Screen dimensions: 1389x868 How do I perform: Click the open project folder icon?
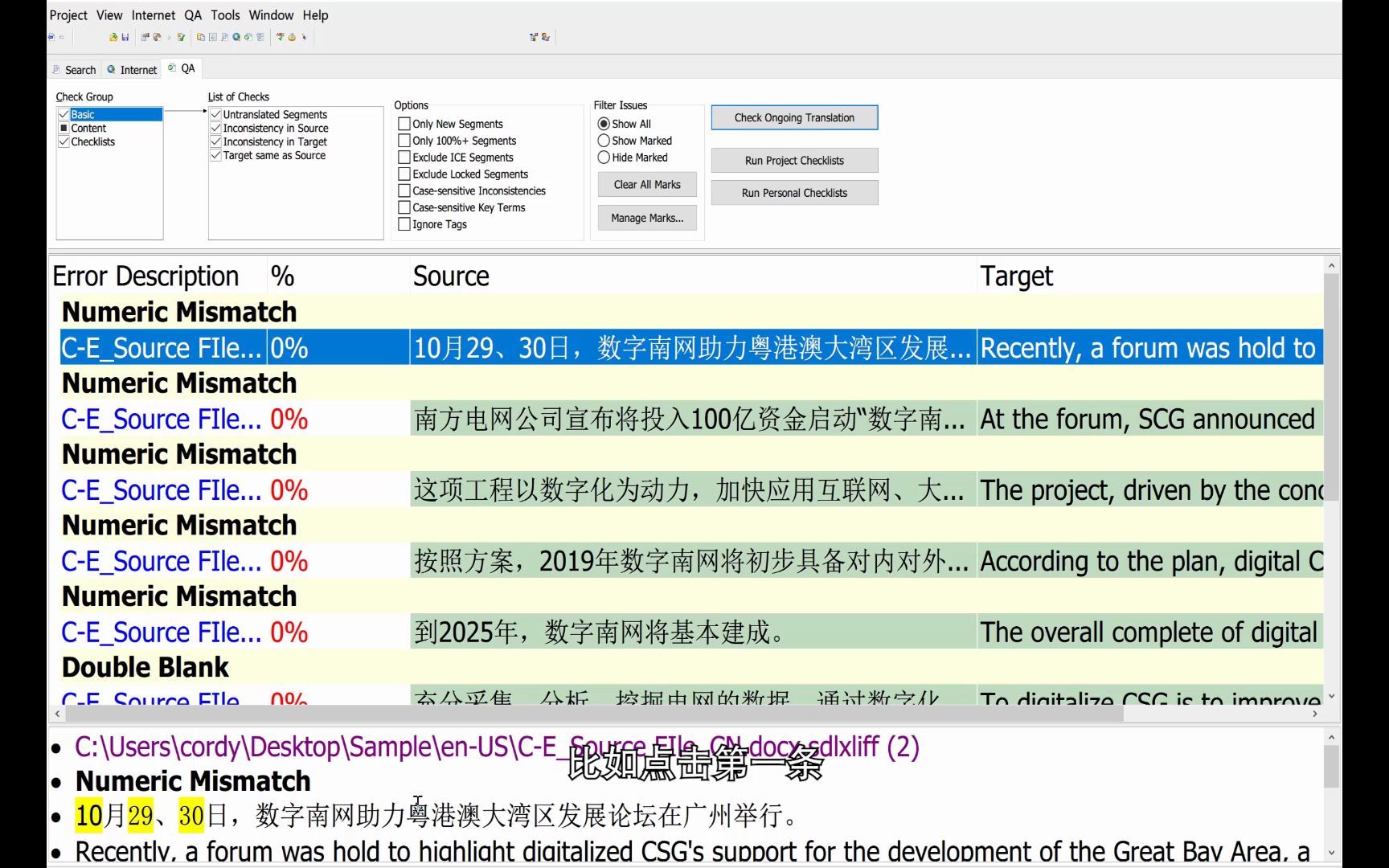[x=113, y=37]
